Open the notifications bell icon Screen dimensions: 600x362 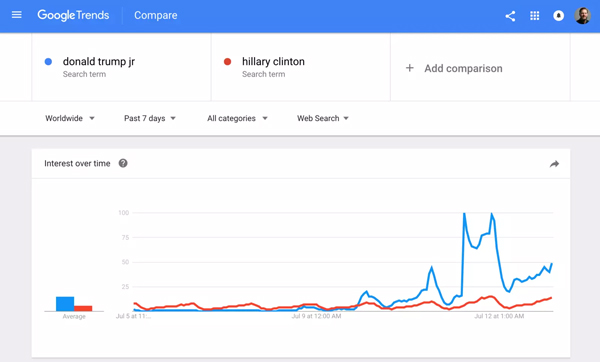click(x=559, y=16)
